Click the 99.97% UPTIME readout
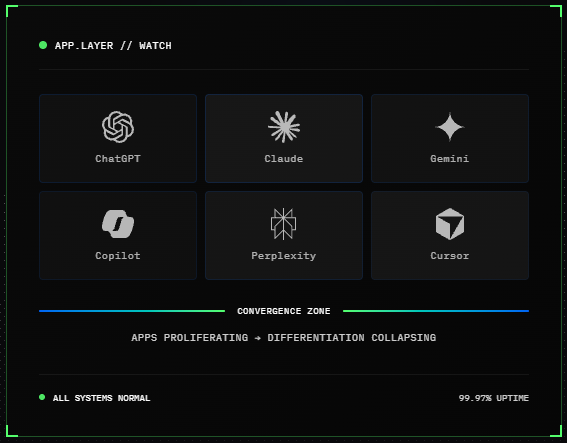Screen dimensions: 567x443 (494, 398)
